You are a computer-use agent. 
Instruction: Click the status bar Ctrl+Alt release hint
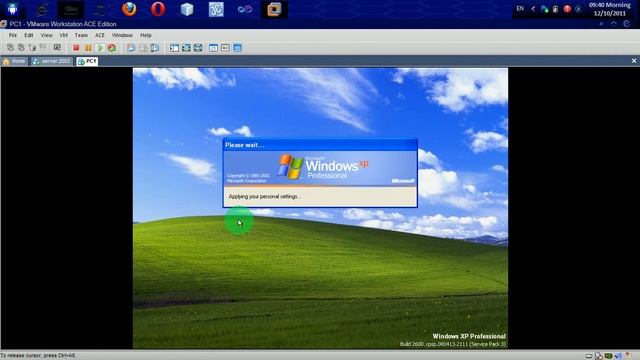38,356
